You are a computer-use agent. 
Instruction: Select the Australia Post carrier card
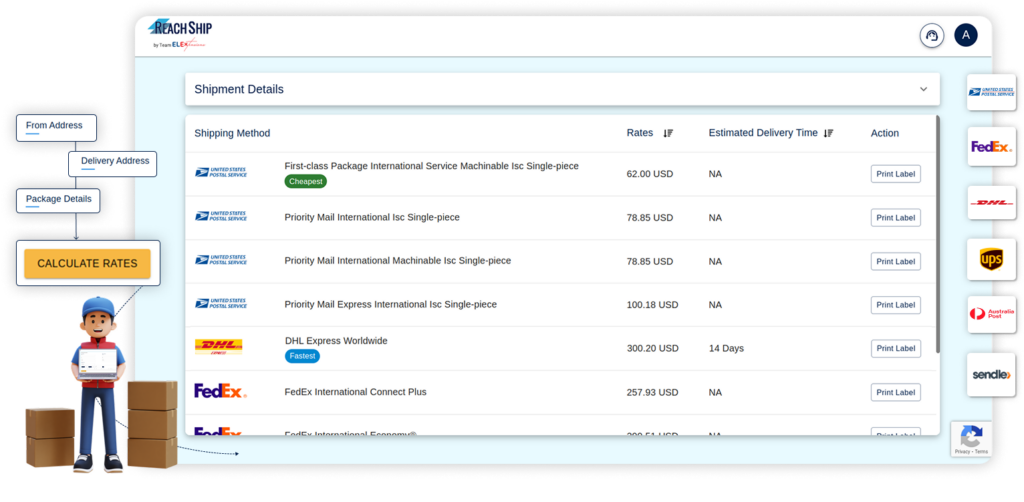tap(991, 314)
